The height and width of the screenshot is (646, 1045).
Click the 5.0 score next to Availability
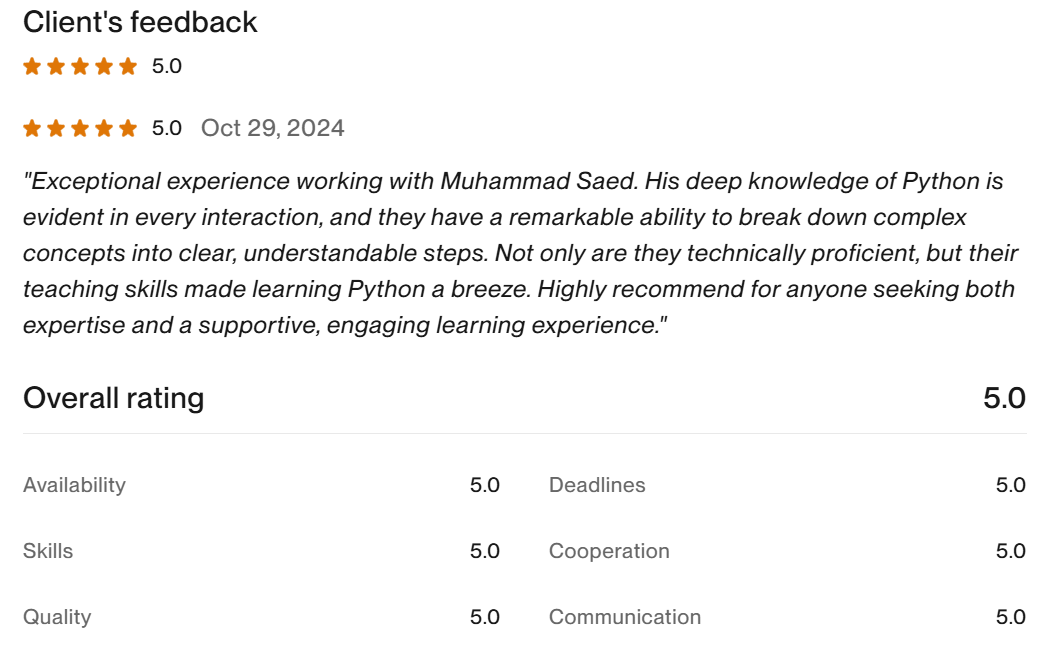click(484, 485)
